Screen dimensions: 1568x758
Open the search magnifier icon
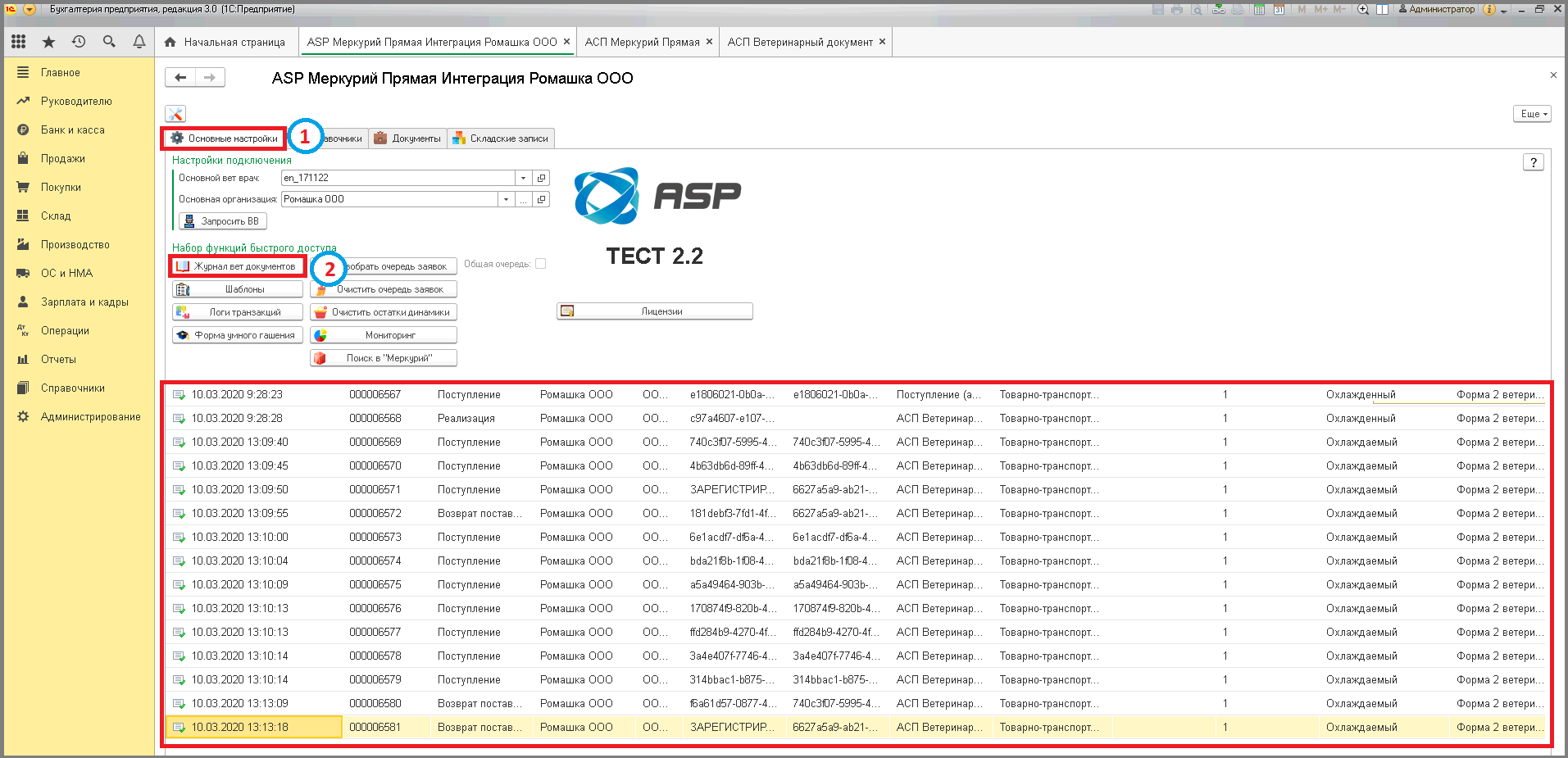[109, 42]
